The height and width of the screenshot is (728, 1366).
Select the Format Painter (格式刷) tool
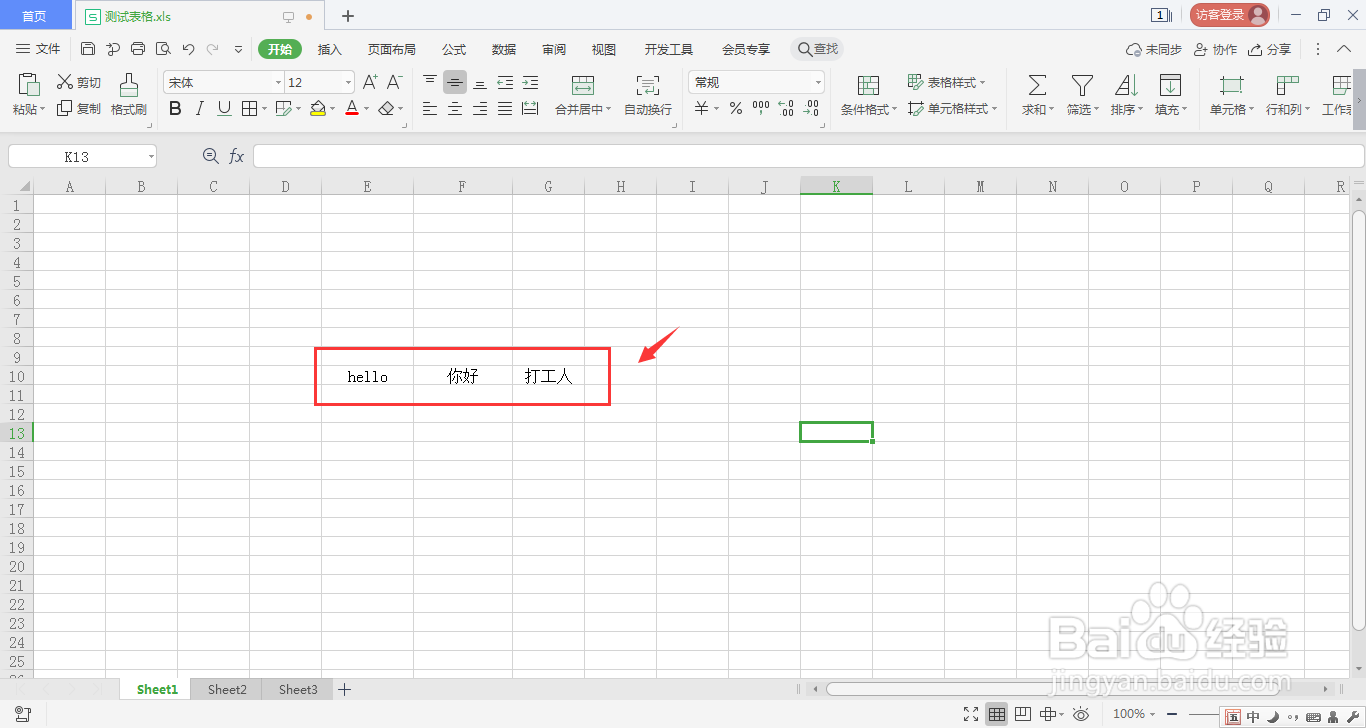pyautogui.click(x=128, y=96)
